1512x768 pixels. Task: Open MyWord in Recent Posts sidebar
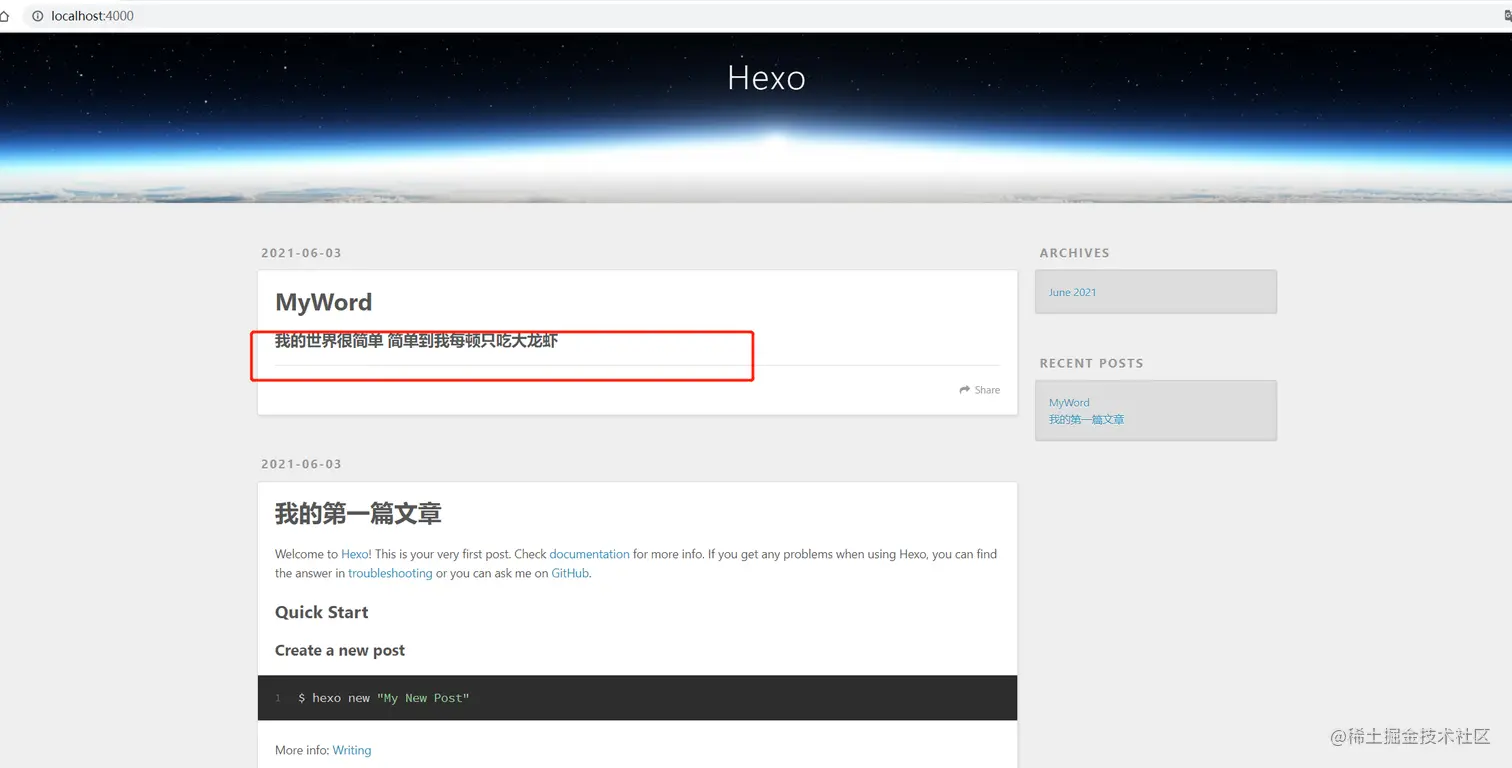1069,402
